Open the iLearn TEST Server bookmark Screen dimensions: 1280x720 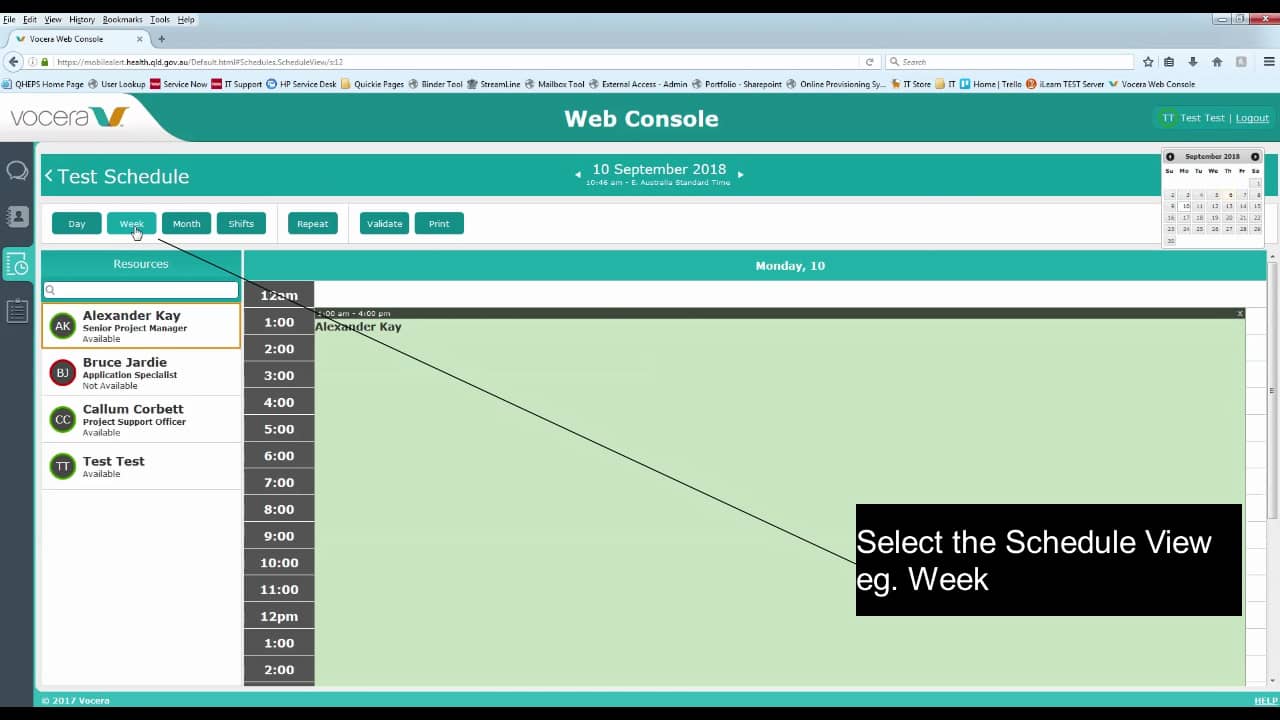point(1065,84)
